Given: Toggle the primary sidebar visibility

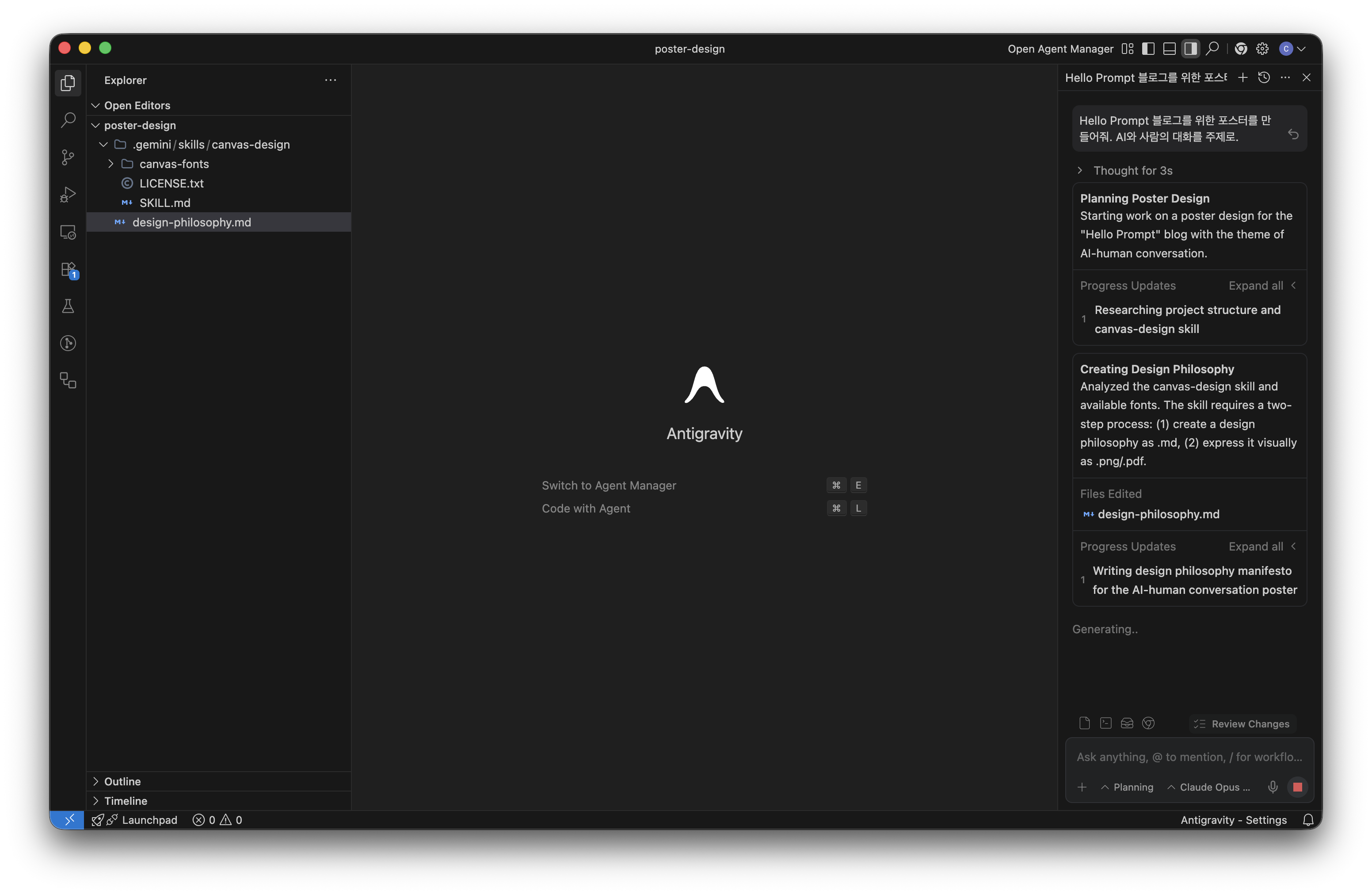Looking at the screenshot, I should [x=1148, y=49].
